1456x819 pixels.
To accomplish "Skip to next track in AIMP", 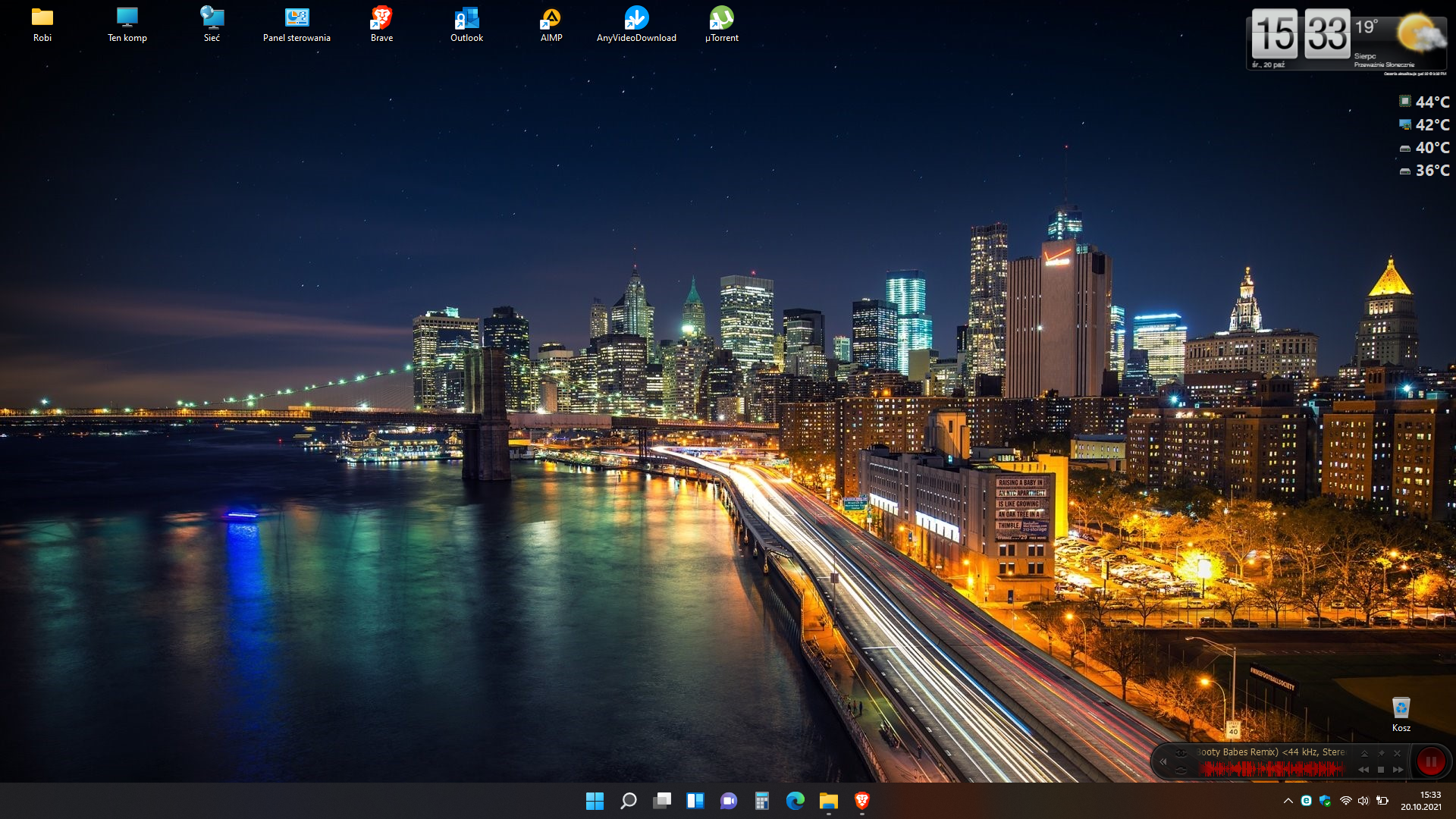I will click(x=1398, y=770).
